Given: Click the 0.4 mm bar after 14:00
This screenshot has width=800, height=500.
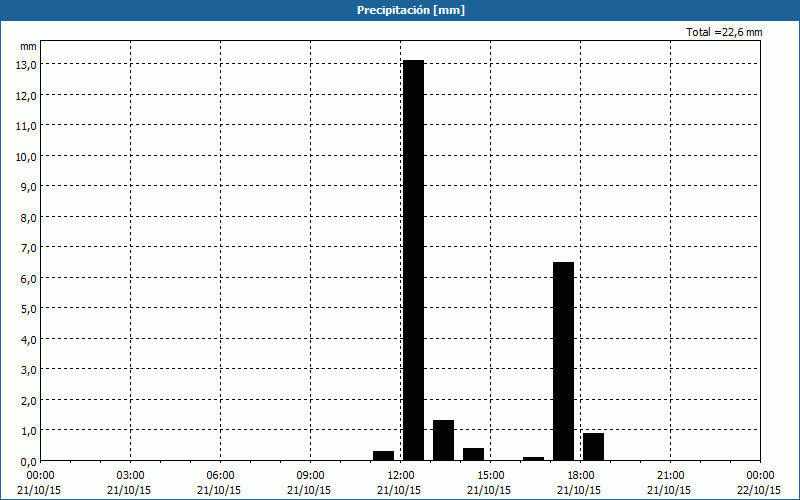Looking at the screenshot, I should 473,454.
